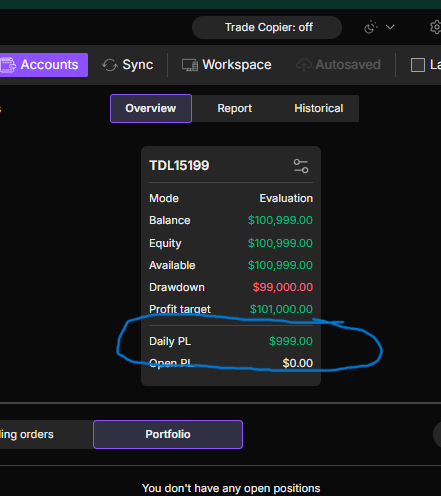Open the Trade Copier: off control

[x=267, y=27]
